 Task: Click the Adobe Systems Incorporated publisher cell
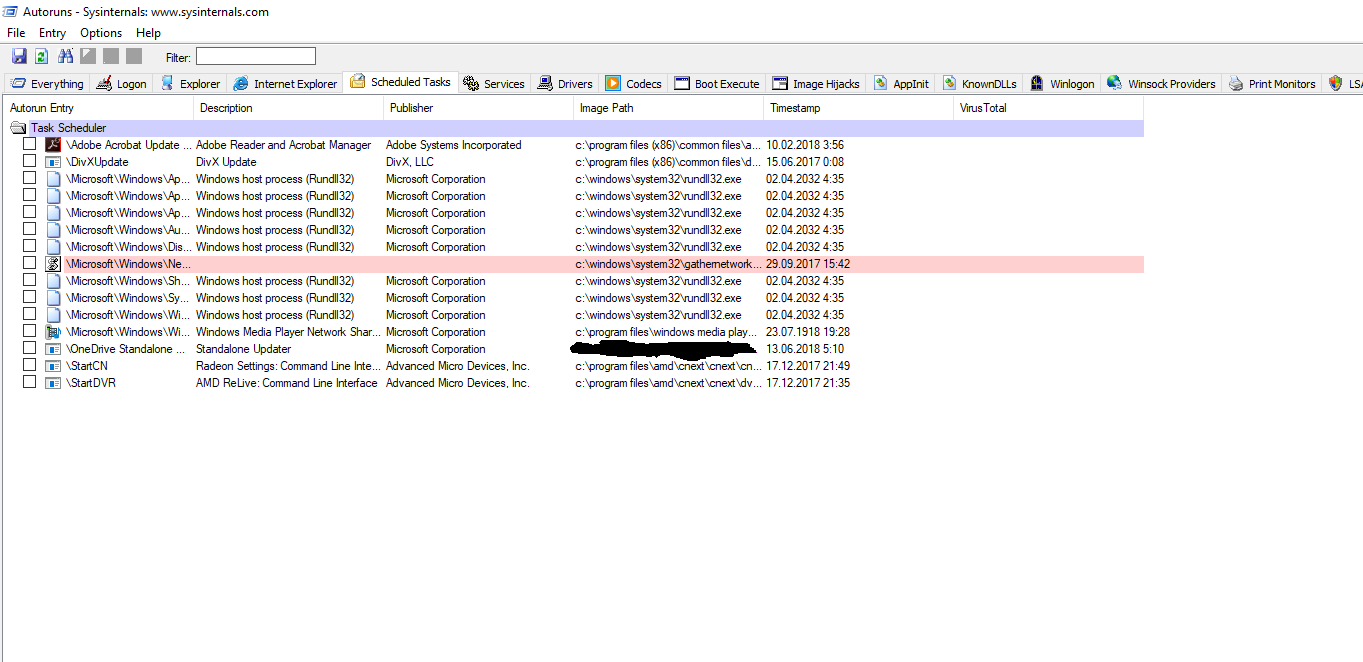coord(454,145)
